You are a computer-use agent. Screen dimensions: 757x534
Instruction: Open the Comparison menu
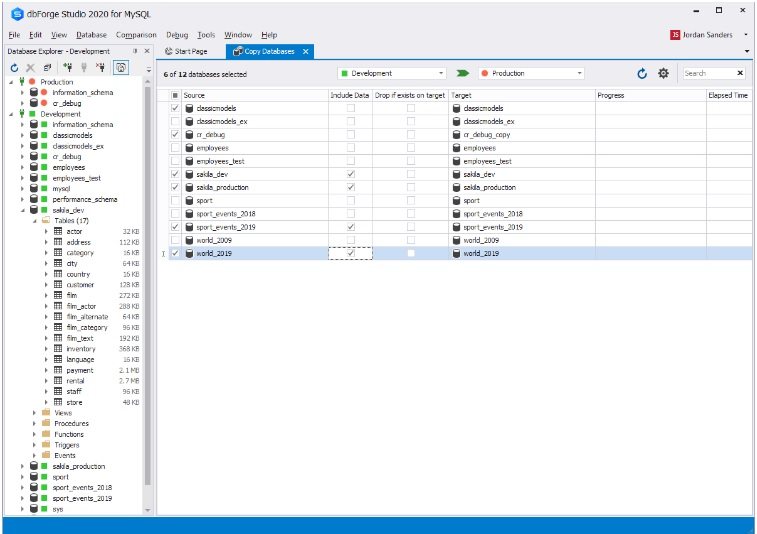[x=136, y=35]
